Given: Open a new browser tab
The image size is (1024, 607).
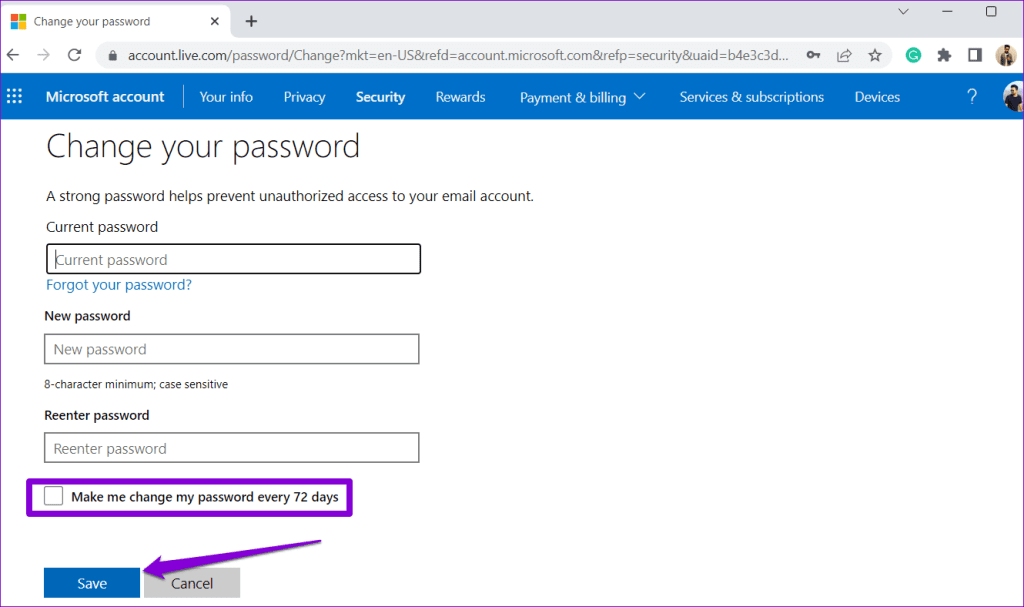Looking at the screenshot, I should tap(251, 22).
